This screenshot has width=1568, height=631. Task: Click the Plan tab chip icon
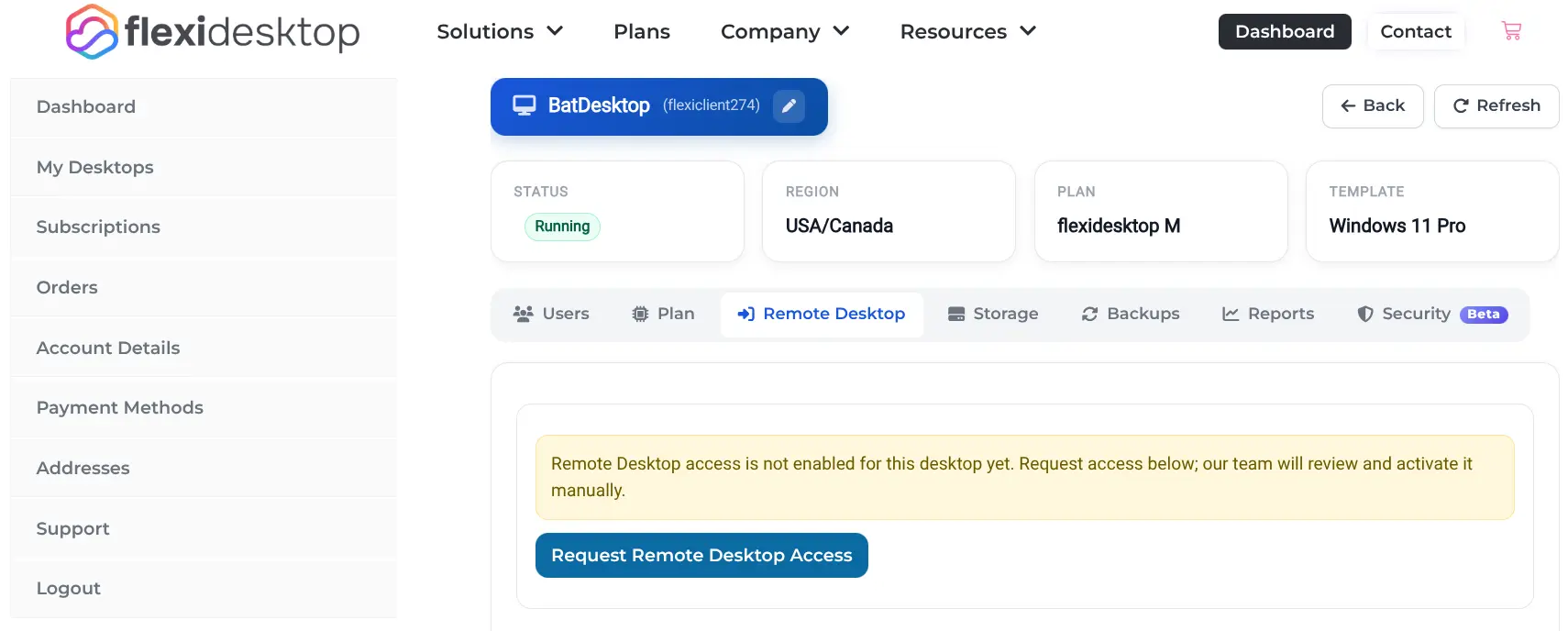click(640, 314)
